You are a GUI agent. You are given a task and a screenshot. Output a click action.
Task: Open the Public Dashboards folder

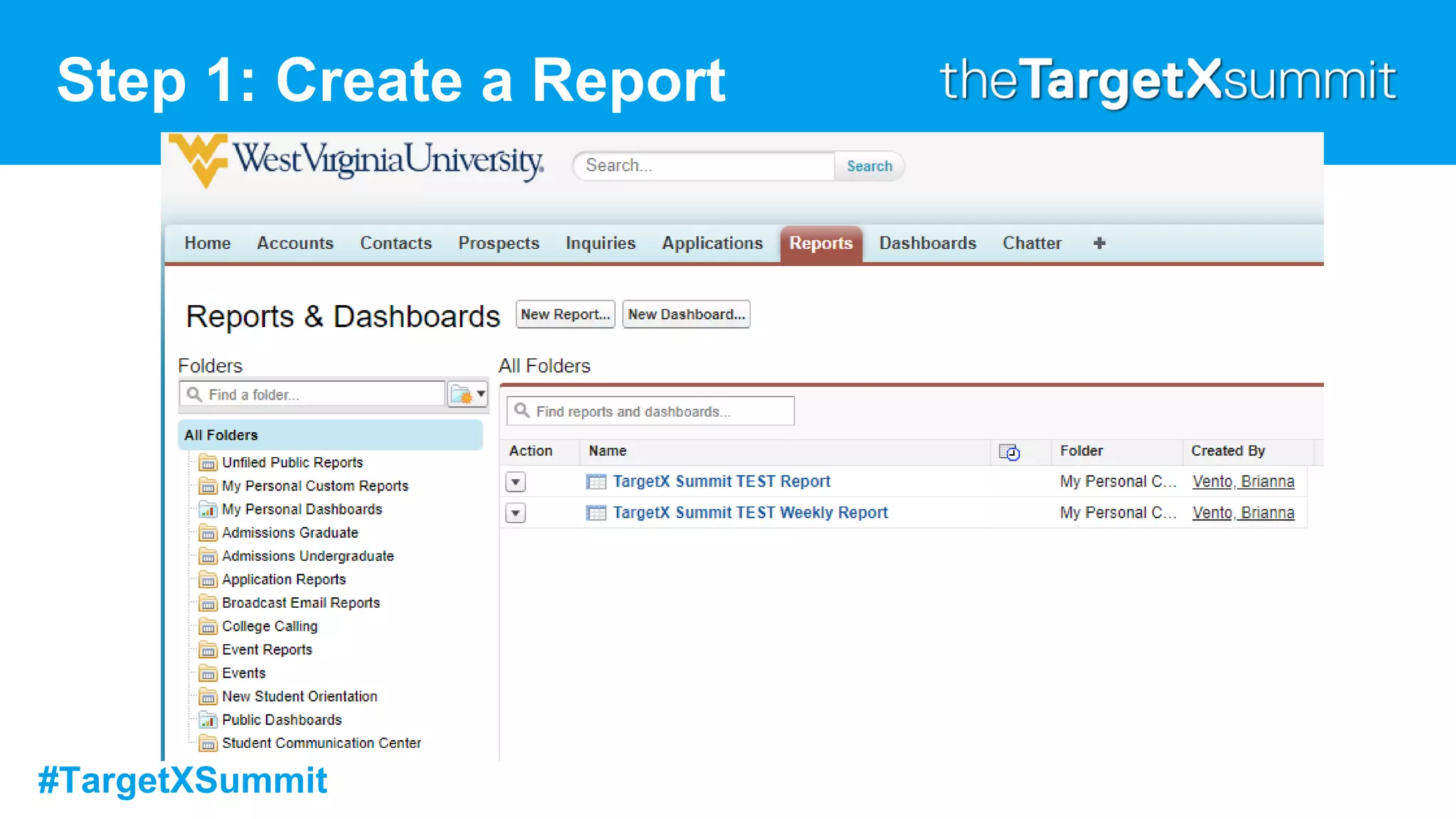coord(282,721)
